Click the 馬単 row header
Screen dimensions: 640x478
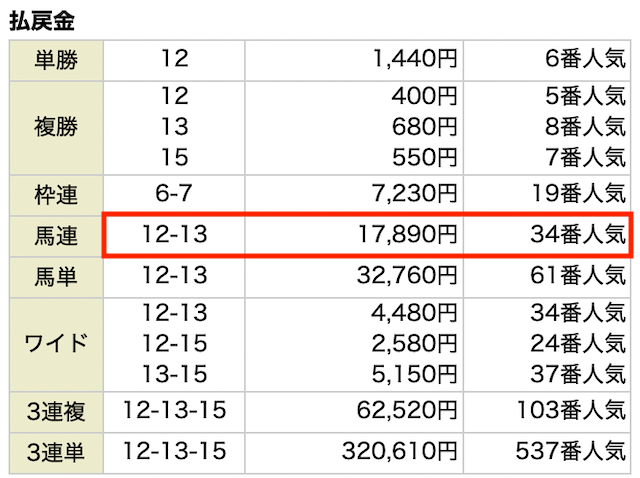tap(55, 273)
